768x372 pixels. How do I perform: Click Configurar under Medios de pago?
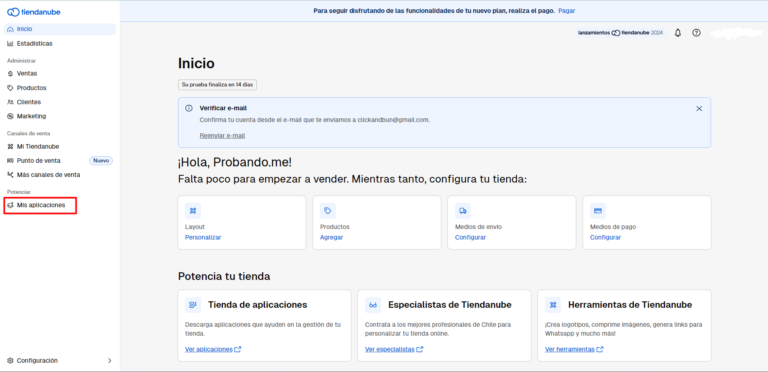click(x=605, y=237)
